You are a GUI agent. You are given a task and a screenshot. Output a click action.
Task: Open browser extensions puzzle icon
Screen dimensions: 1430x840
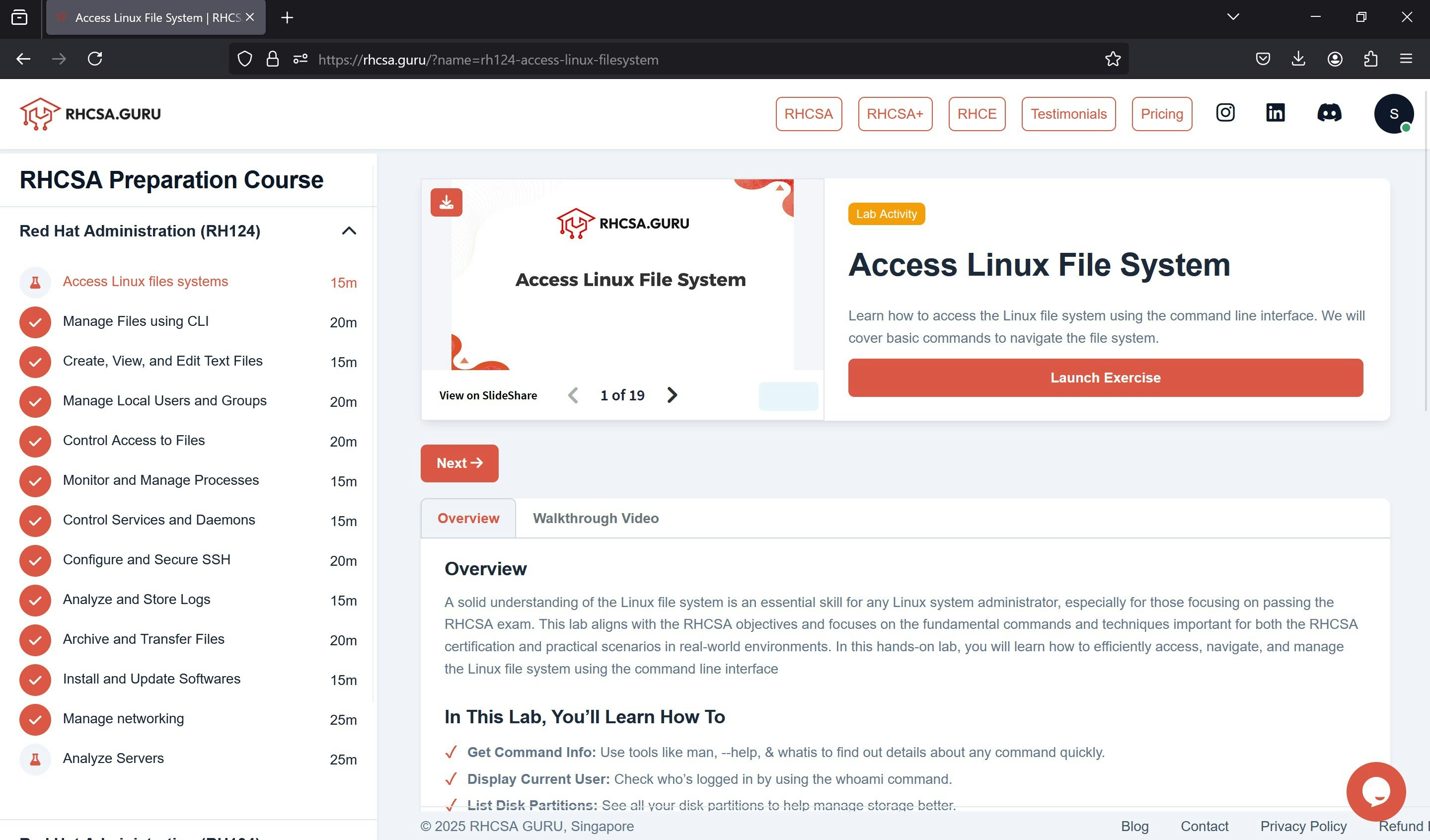[x=1370, y=59]
